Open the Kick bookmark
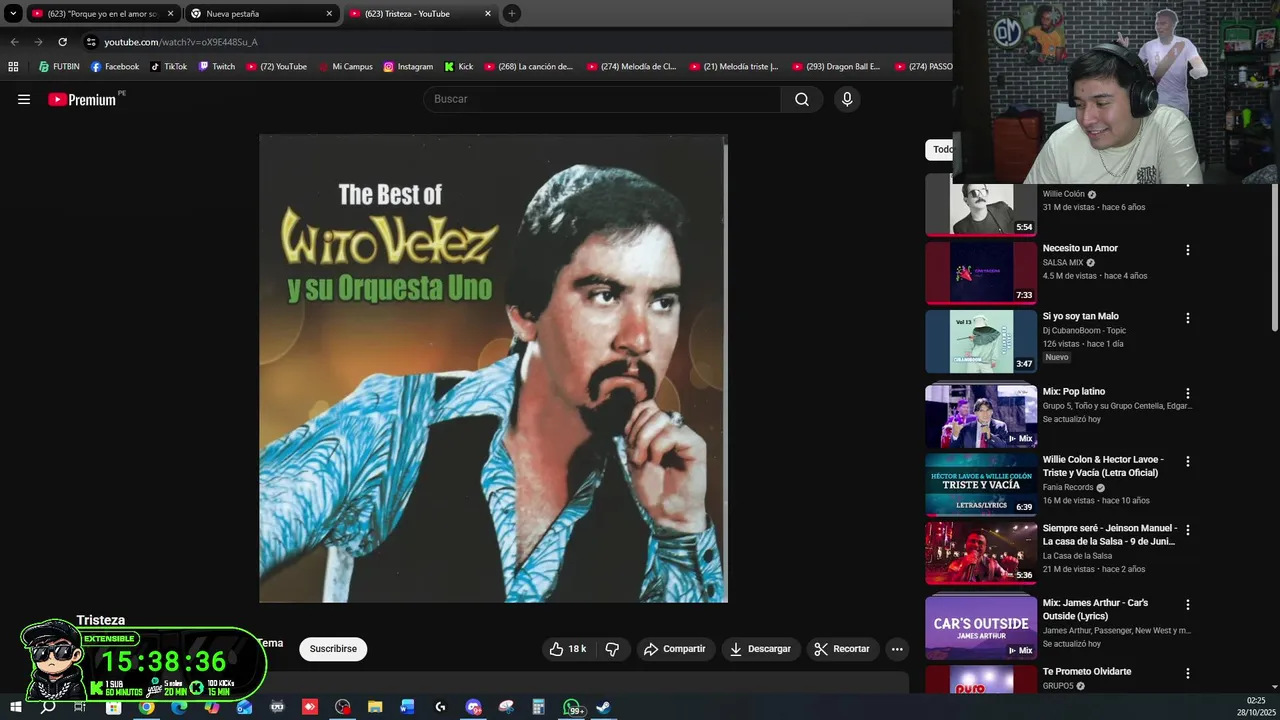The height and width of the screenshot is (720, 1280). pos(458,67)
